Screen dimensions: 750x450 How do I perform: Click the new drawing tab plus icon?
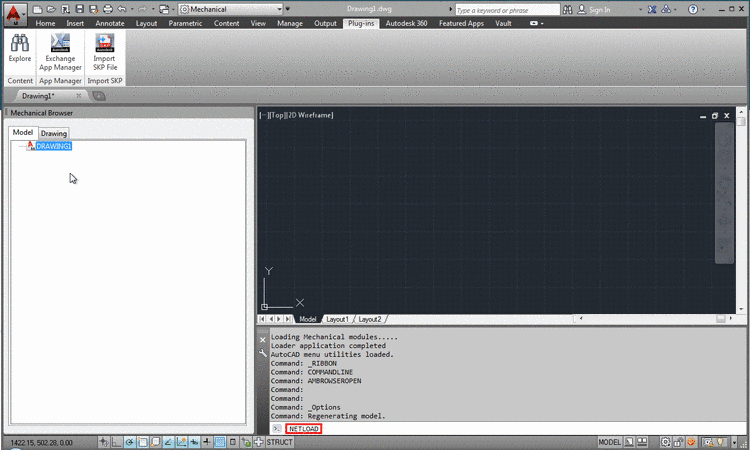pyautogui.click(x=99, y=96)
